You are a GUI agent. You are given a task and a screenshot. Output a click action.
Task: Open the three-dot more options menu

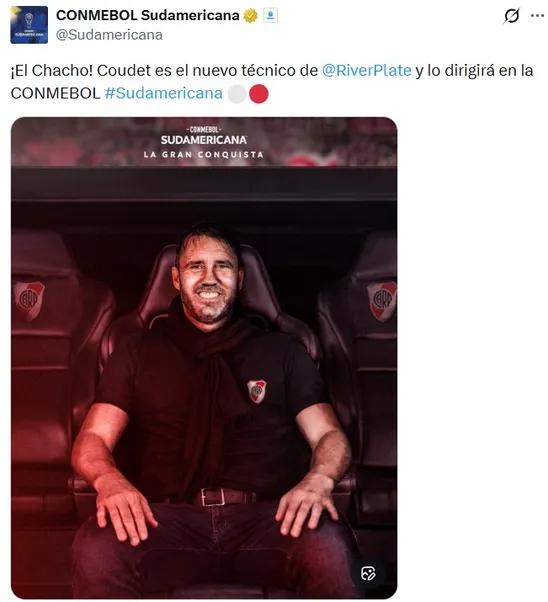click(537, 16)
